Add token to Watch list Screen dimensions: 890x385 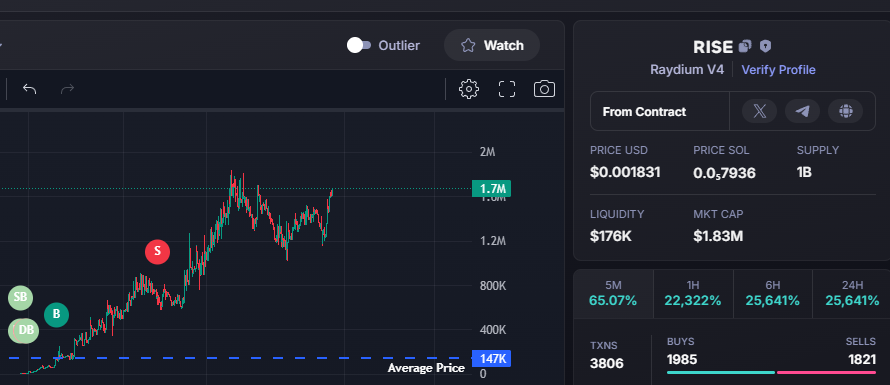point(492,45)
